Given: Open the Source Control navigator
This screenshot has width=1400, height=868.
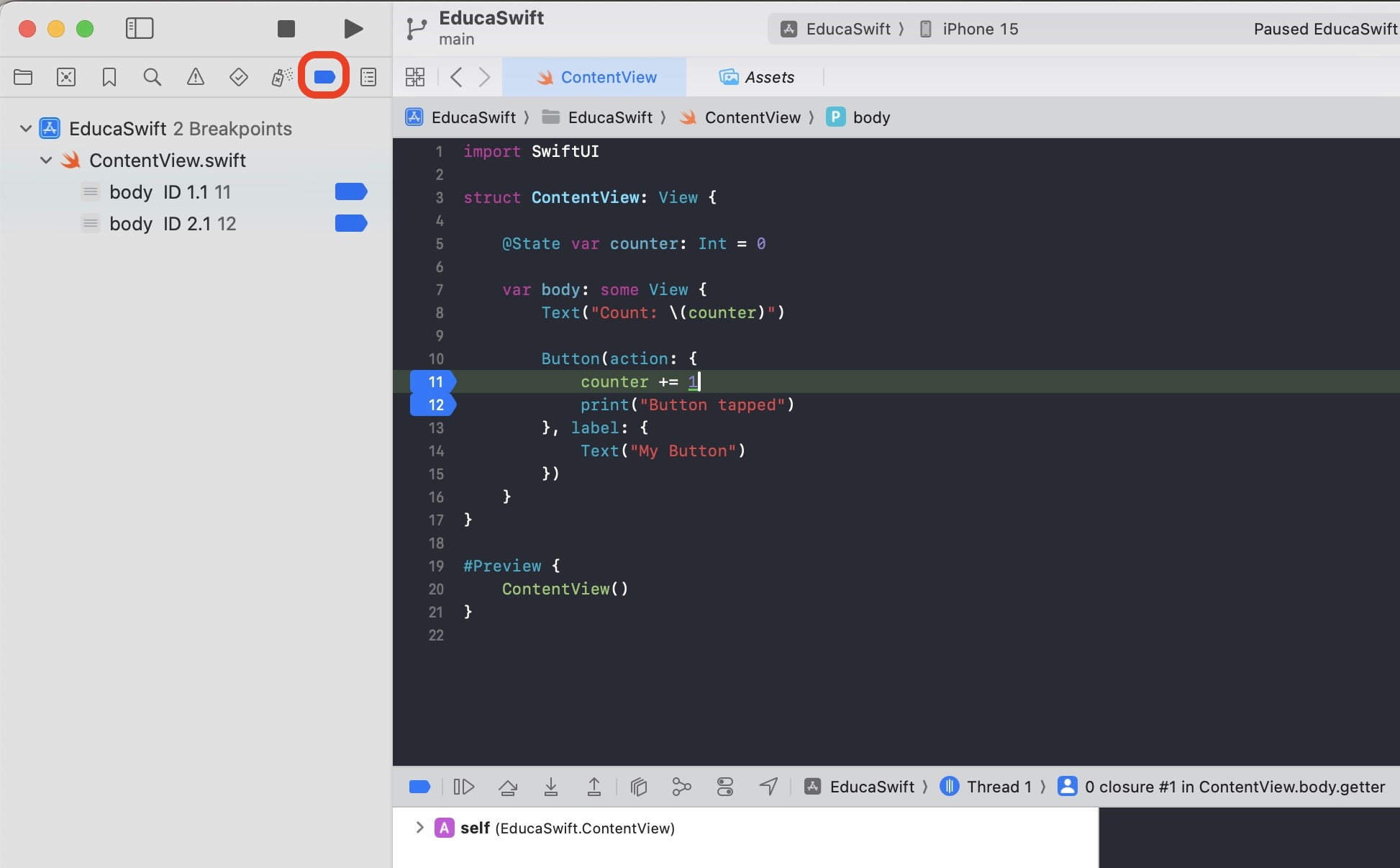Looking at the screenshot, I should 66,77.
